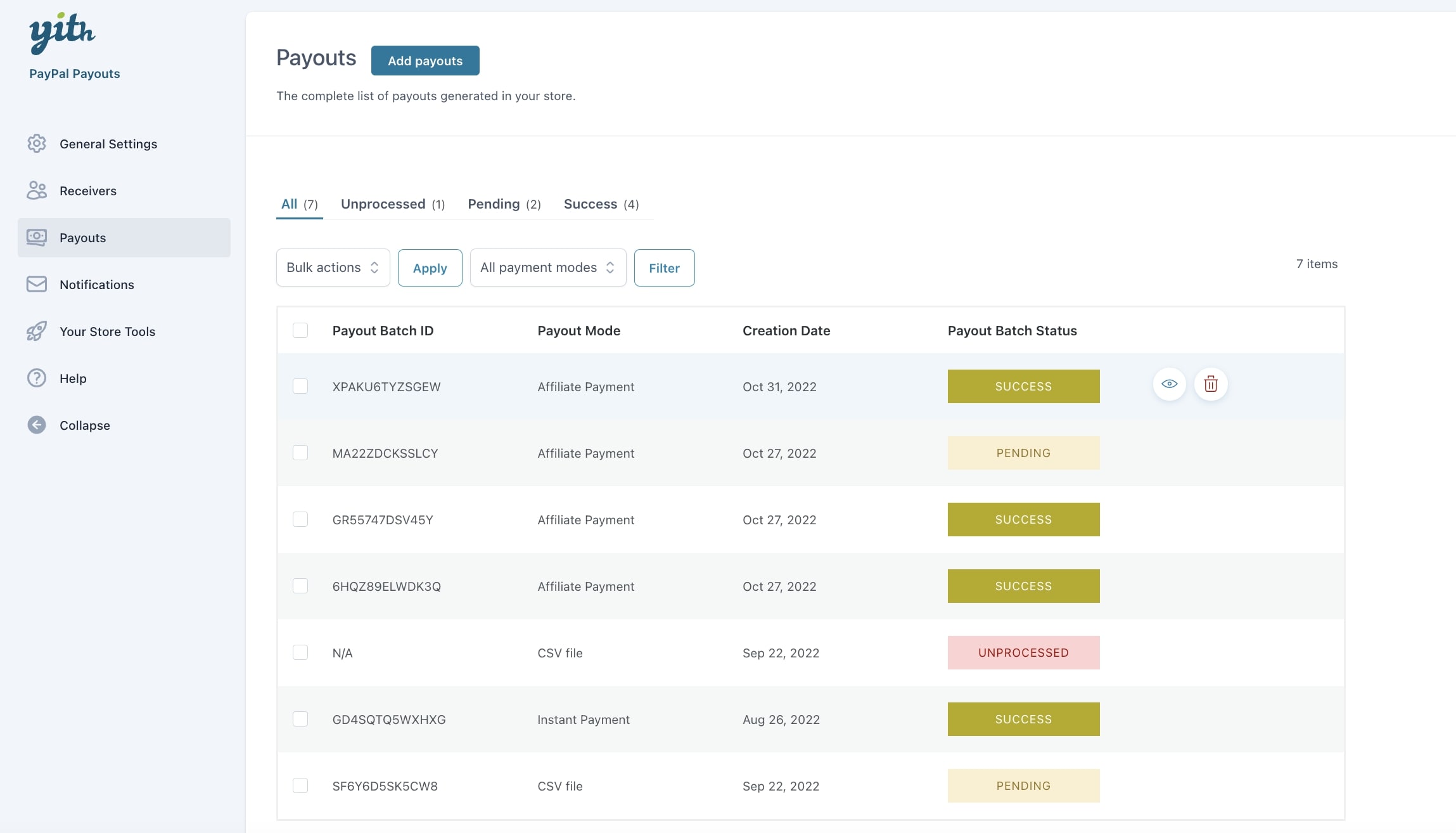This screenshot has width=1456, height=833.
Task: Click the Filter button
Action: pyautogui.click(x=664, y=268)
